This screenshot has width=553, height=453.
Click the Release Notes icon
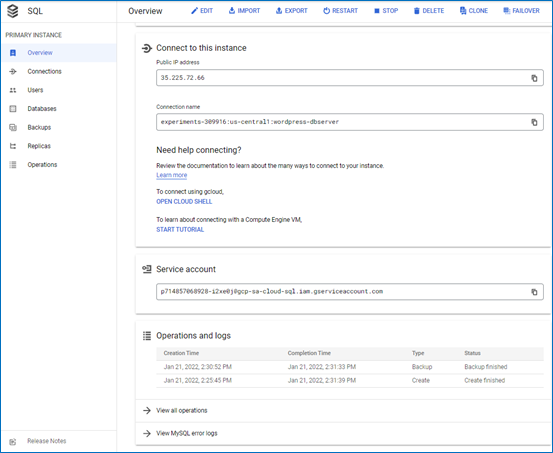pyautogui.click(x=13, y=442)
